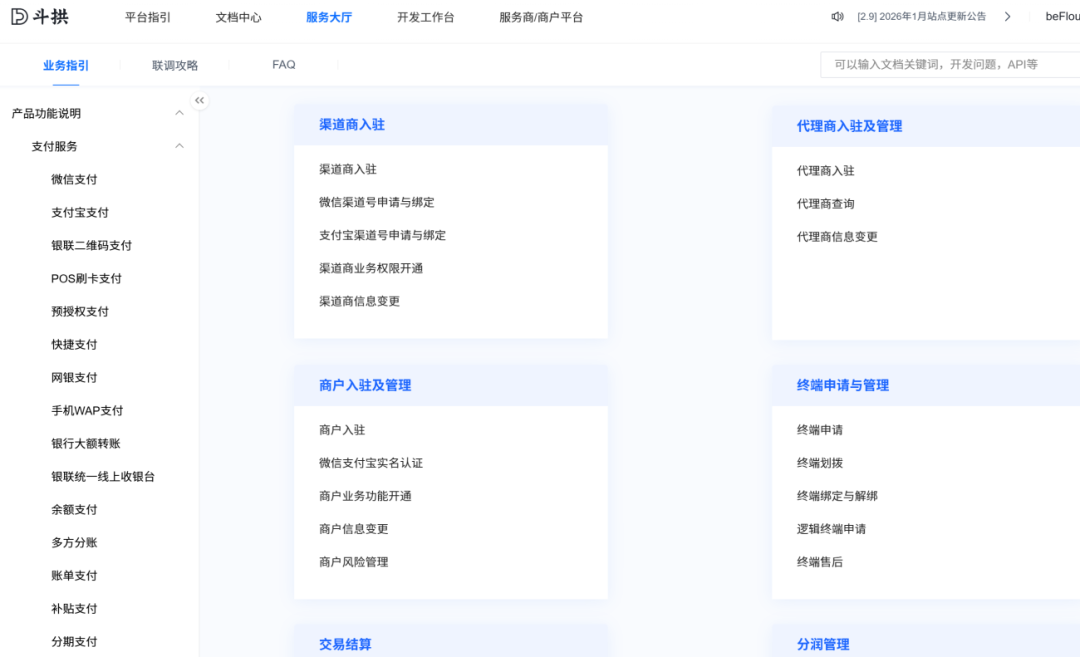Image resolution: width=1080 pixels, height=657 pixels.
Task: Open the 终端划拨 link
Action: [820, 463]
